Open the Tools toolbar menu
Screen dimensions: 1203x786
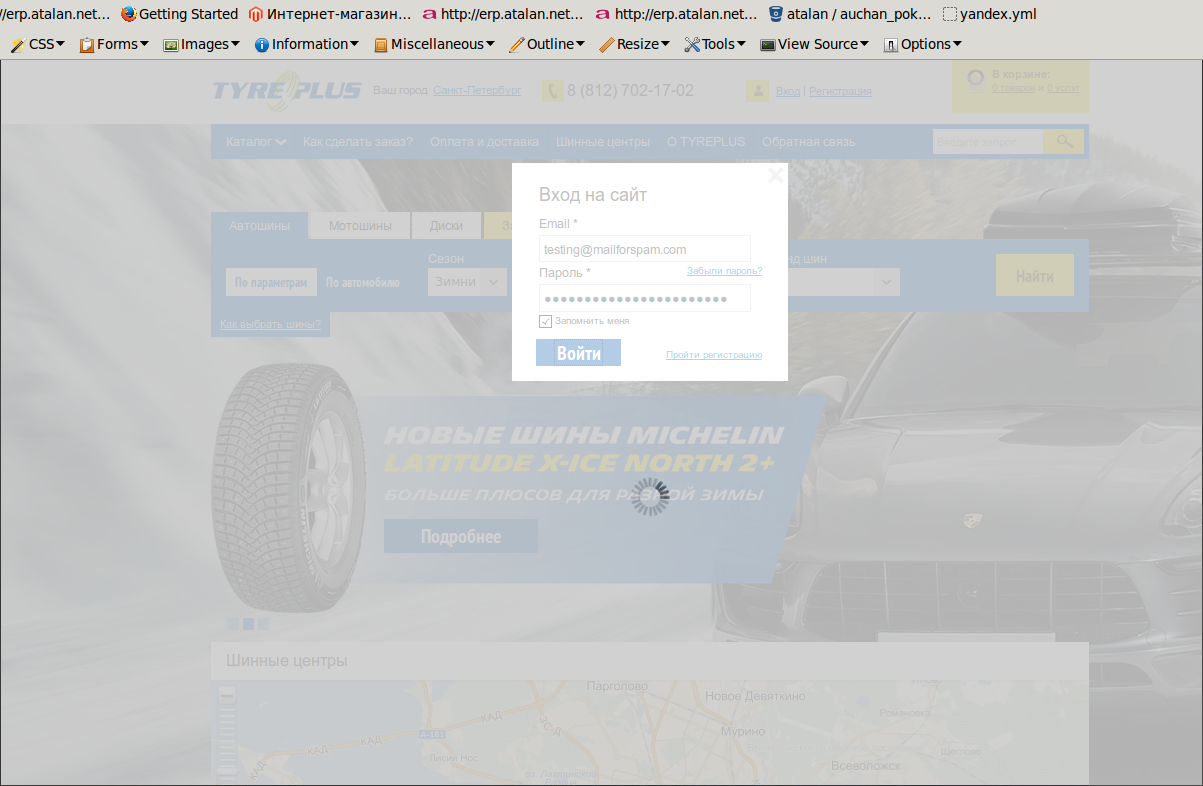click(x=715, y=44)
